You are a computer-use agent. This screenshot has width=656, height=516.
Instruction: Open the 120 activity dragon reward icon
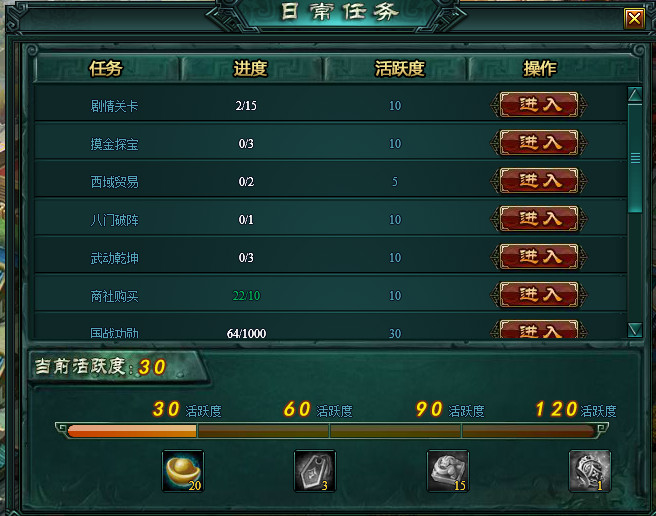tap(589, 471)
